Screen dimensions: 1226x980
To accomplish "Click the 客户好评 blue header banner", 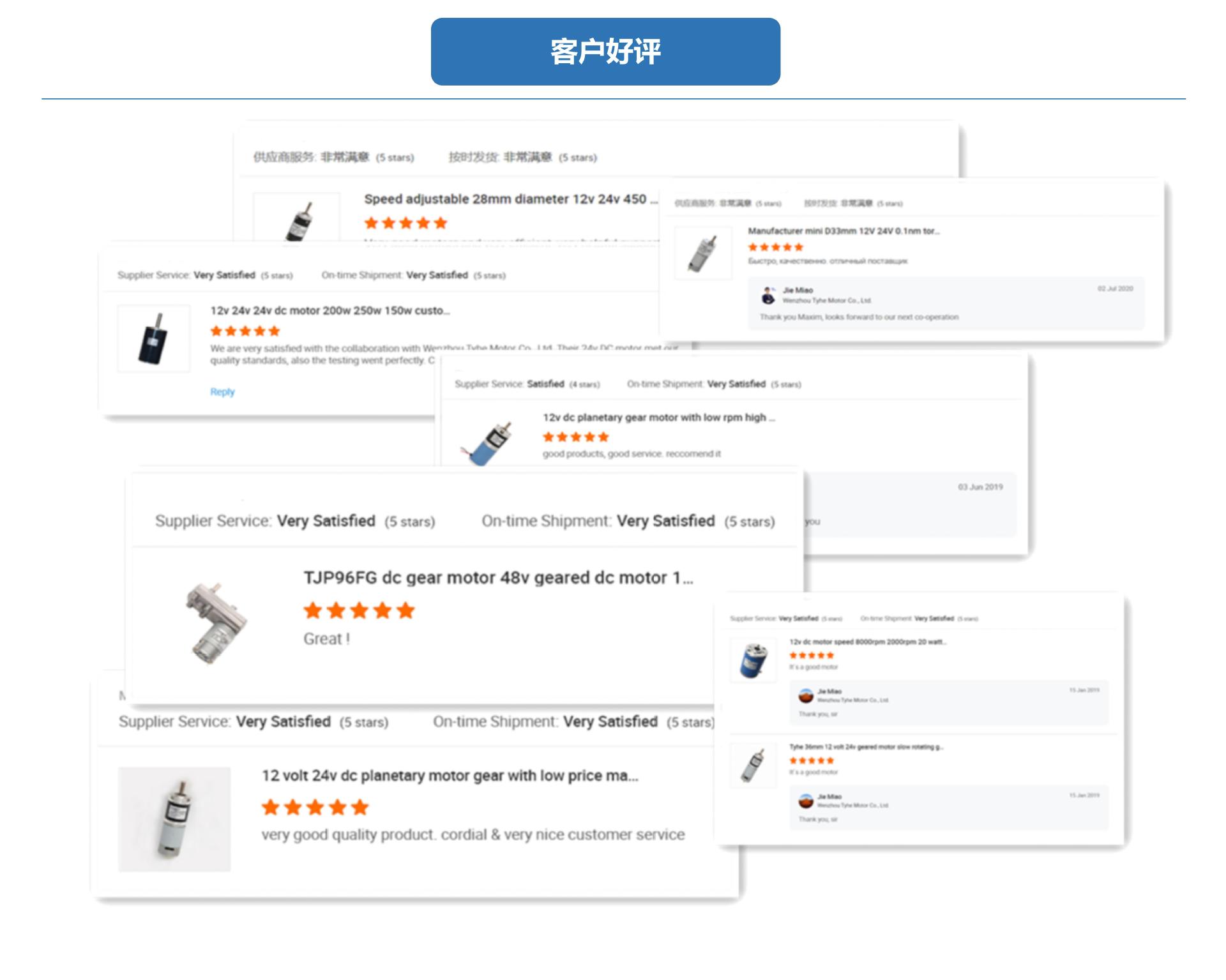I will (605, 52).
